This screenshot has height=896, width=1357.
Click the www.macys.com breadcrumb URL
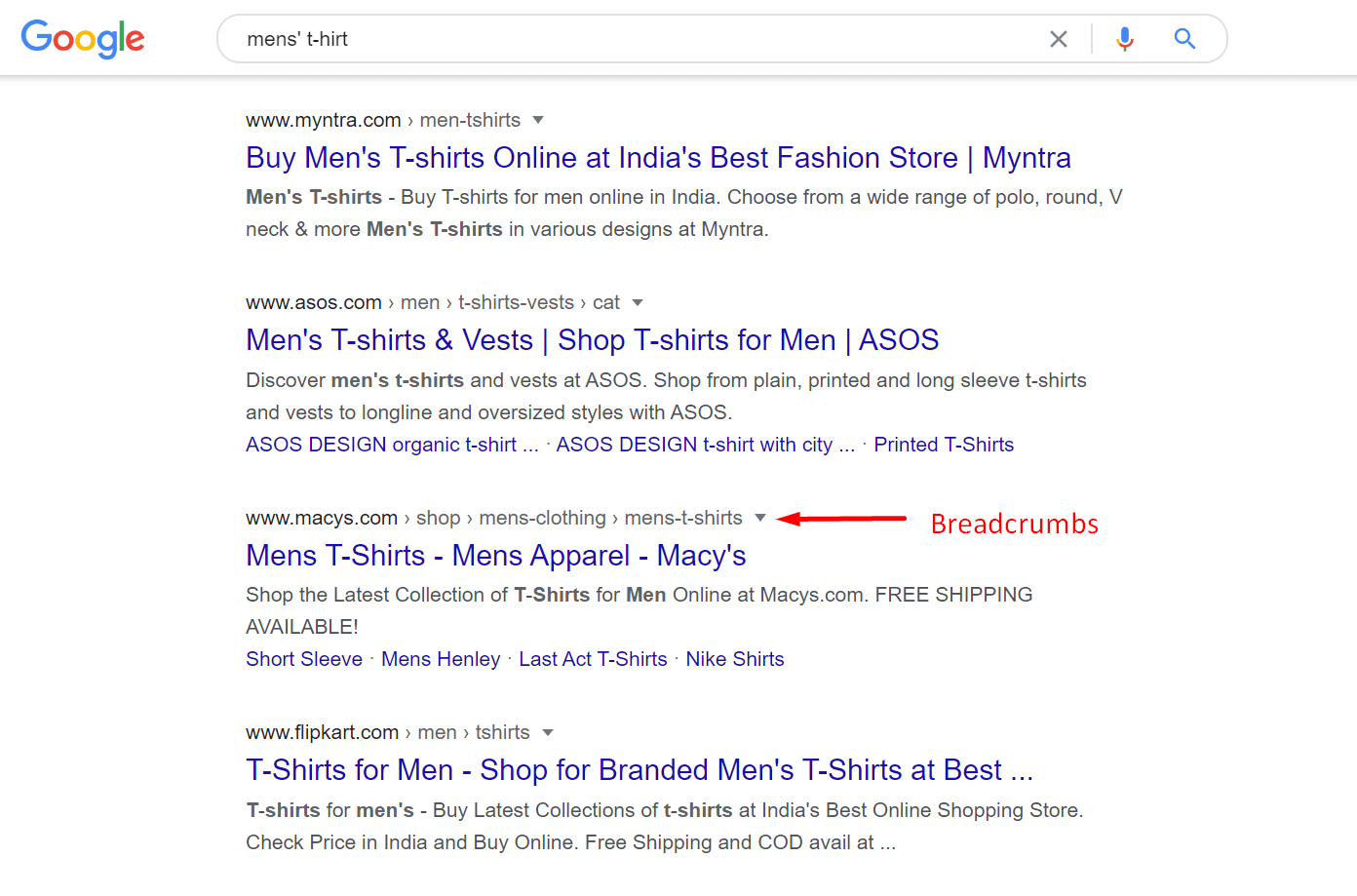click(322, 518)
